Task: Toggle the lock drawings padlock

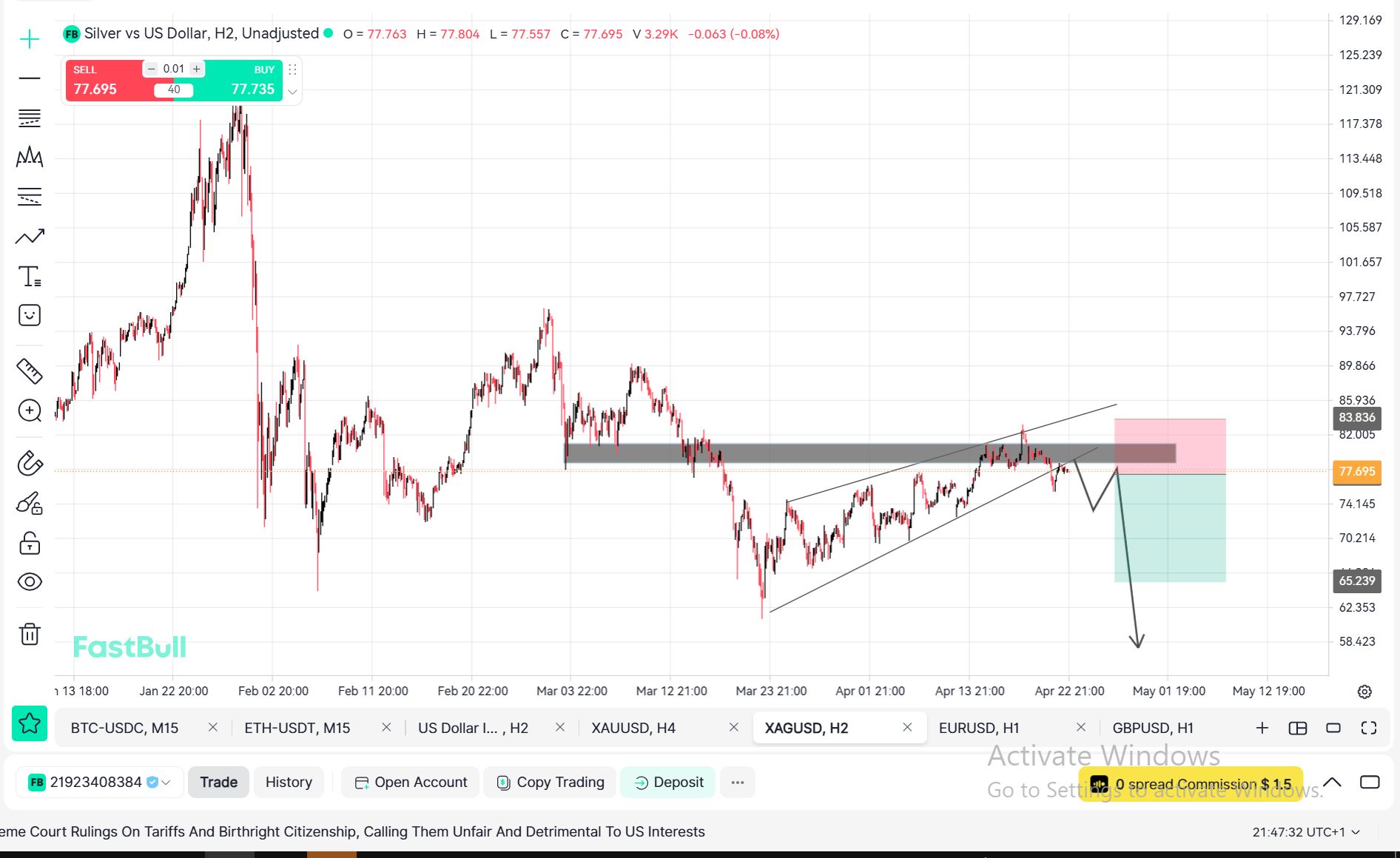Action: pos(30,544)
